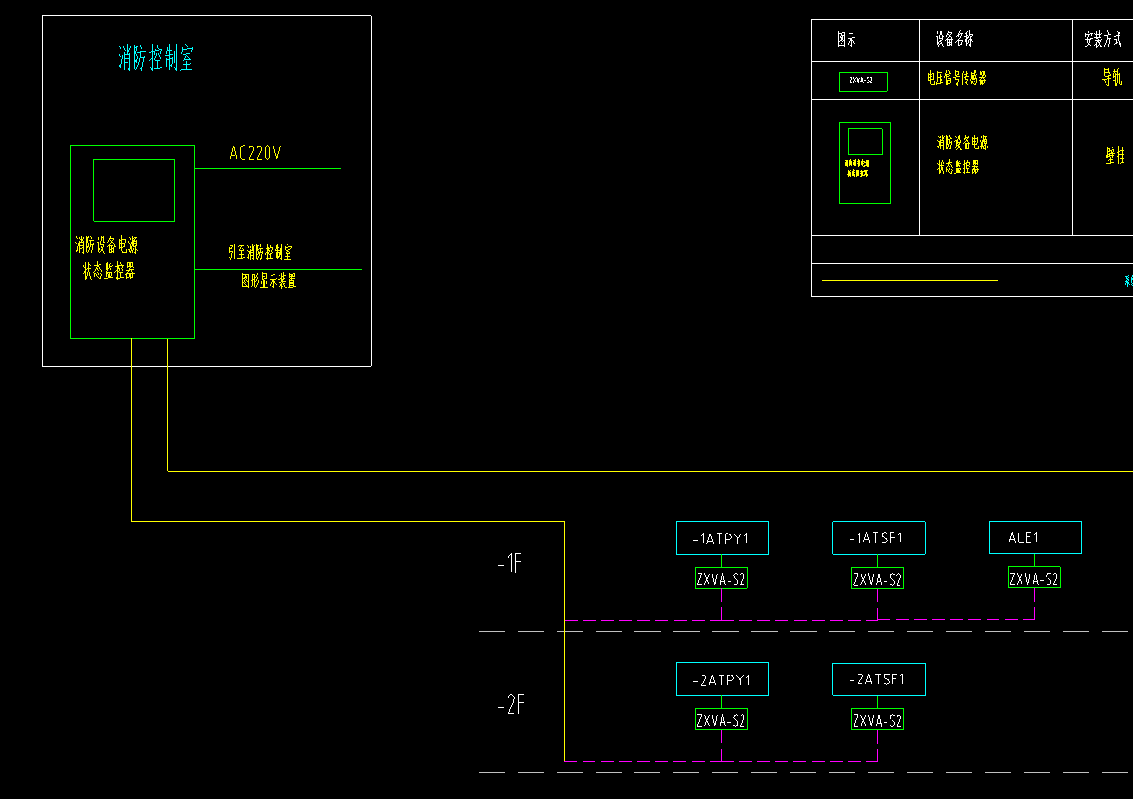Select the 引至消防控制室 text

point(260,252)
